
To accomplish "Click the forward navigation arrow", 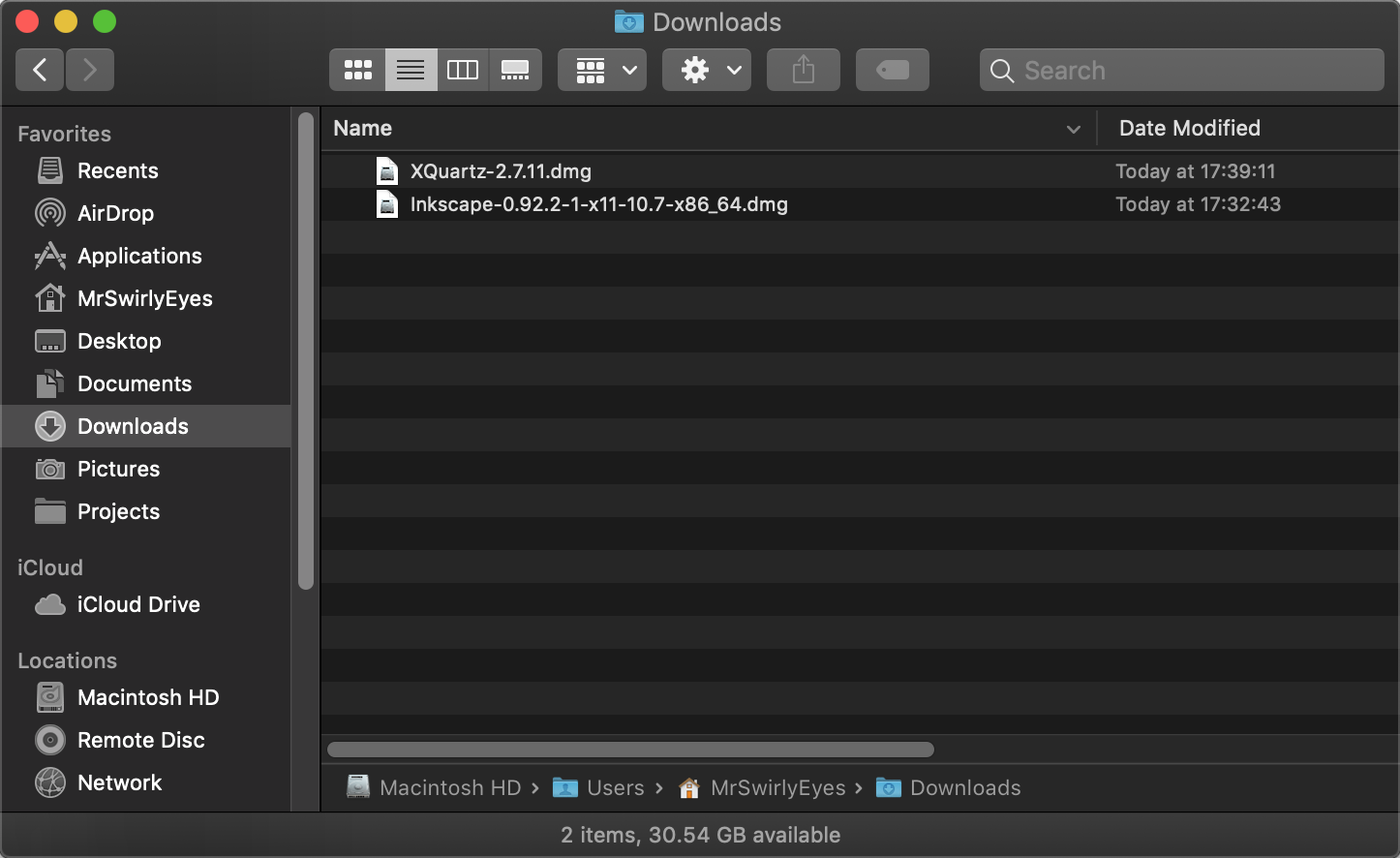I will 90,70.
